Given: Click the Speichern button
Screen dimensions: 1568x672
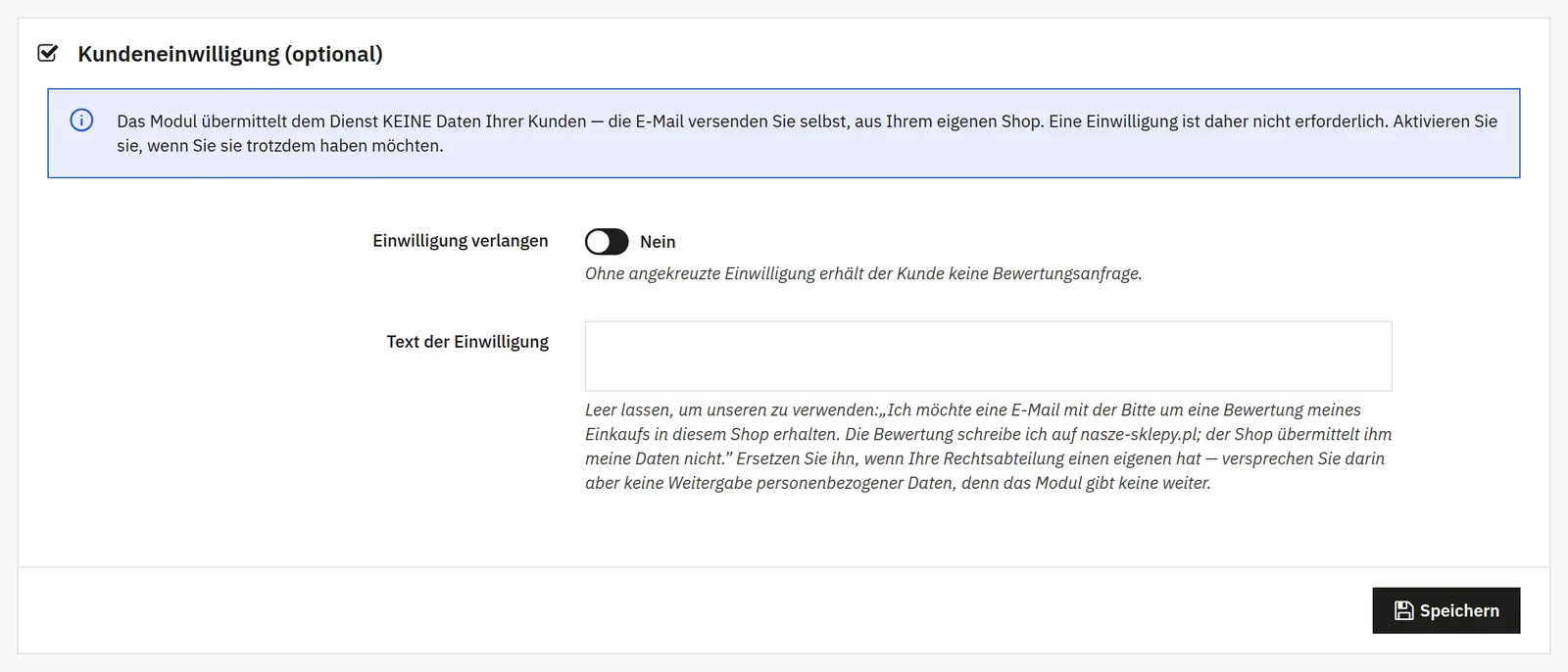Looking at the screenshot, I should pyautogui.click(x=1445, y=610).
